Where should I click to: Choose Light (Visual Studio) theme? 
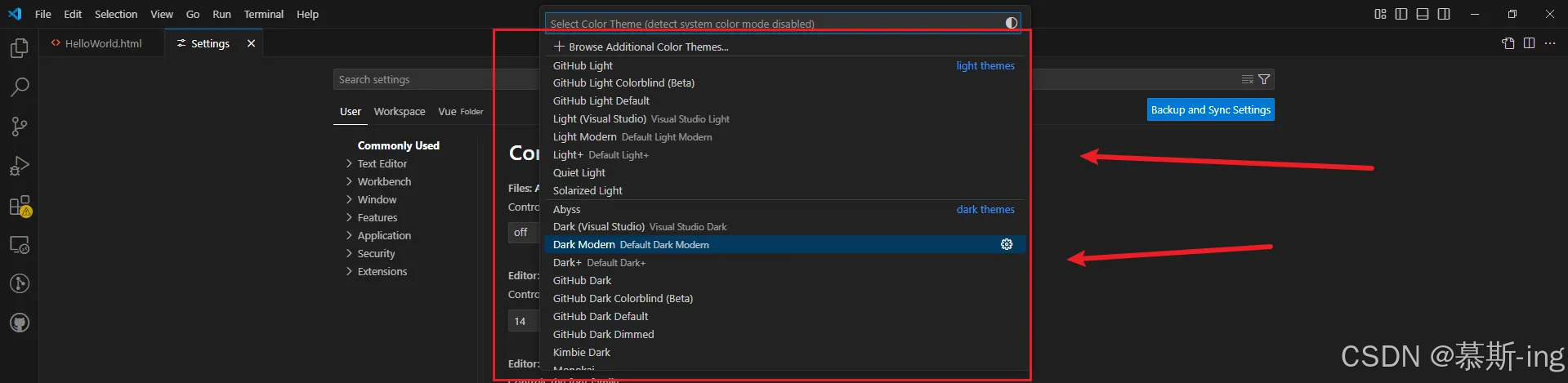click(x=785, y=118)
